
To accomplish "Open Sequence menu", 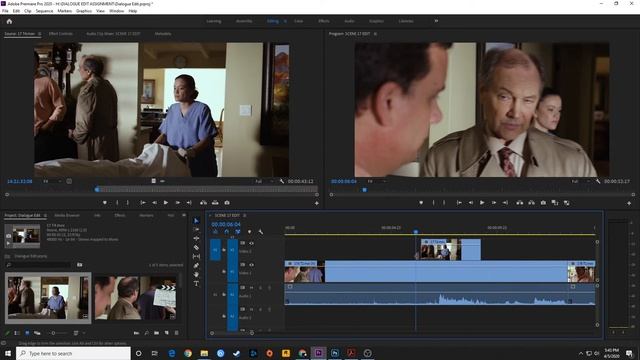I will point(44,11).
